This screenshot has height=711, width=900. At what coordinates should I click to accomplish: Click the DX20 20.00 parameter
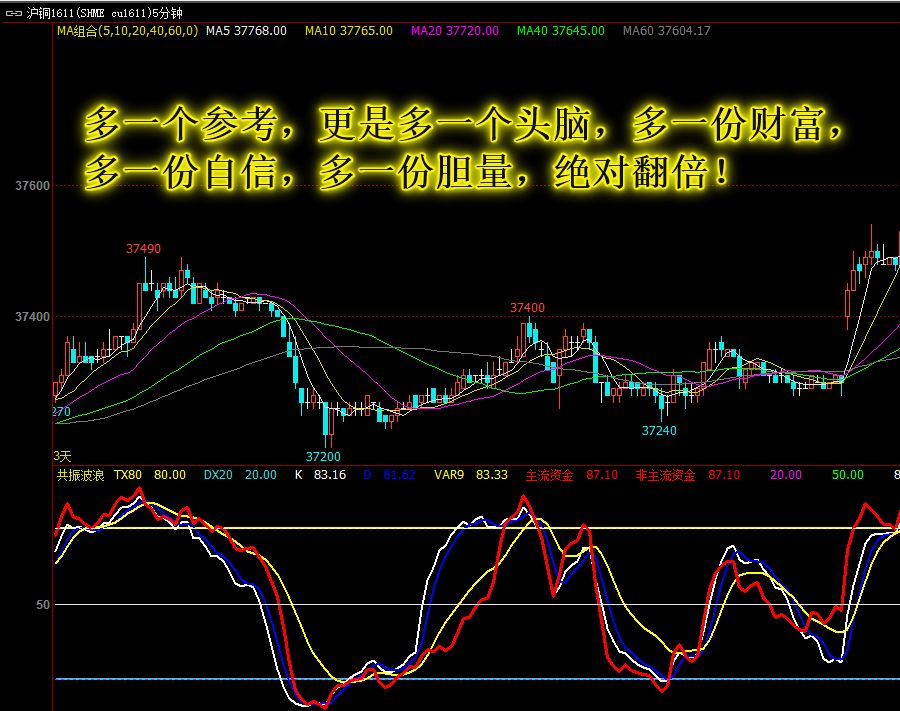(x=240, y=475)
